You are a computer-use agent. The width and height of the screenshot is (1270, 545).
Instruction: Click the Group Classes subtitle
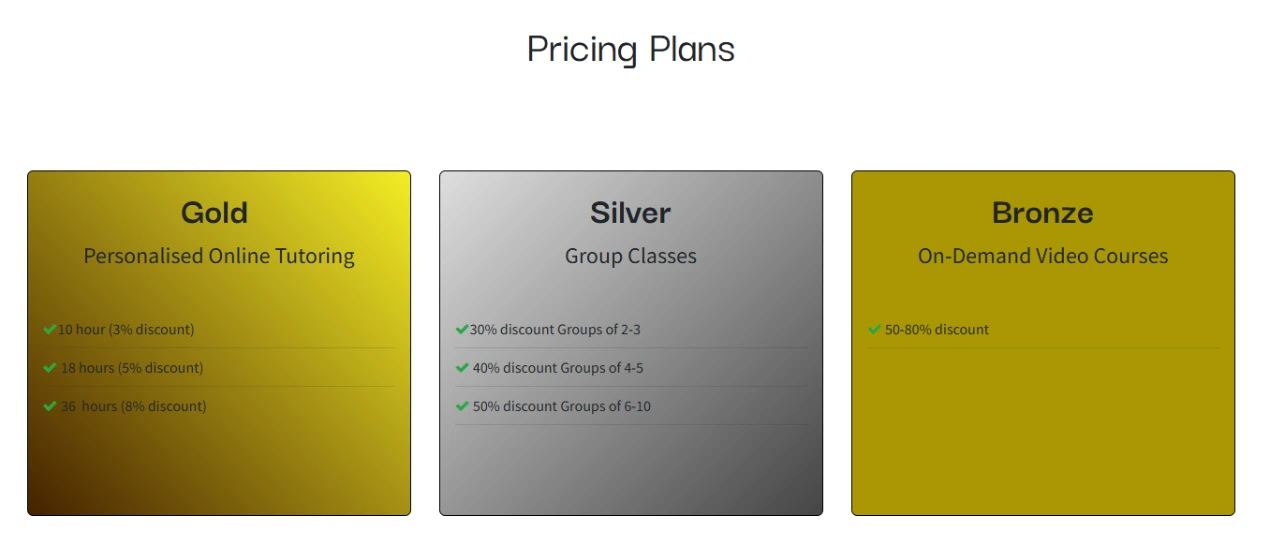click(630, 256)
